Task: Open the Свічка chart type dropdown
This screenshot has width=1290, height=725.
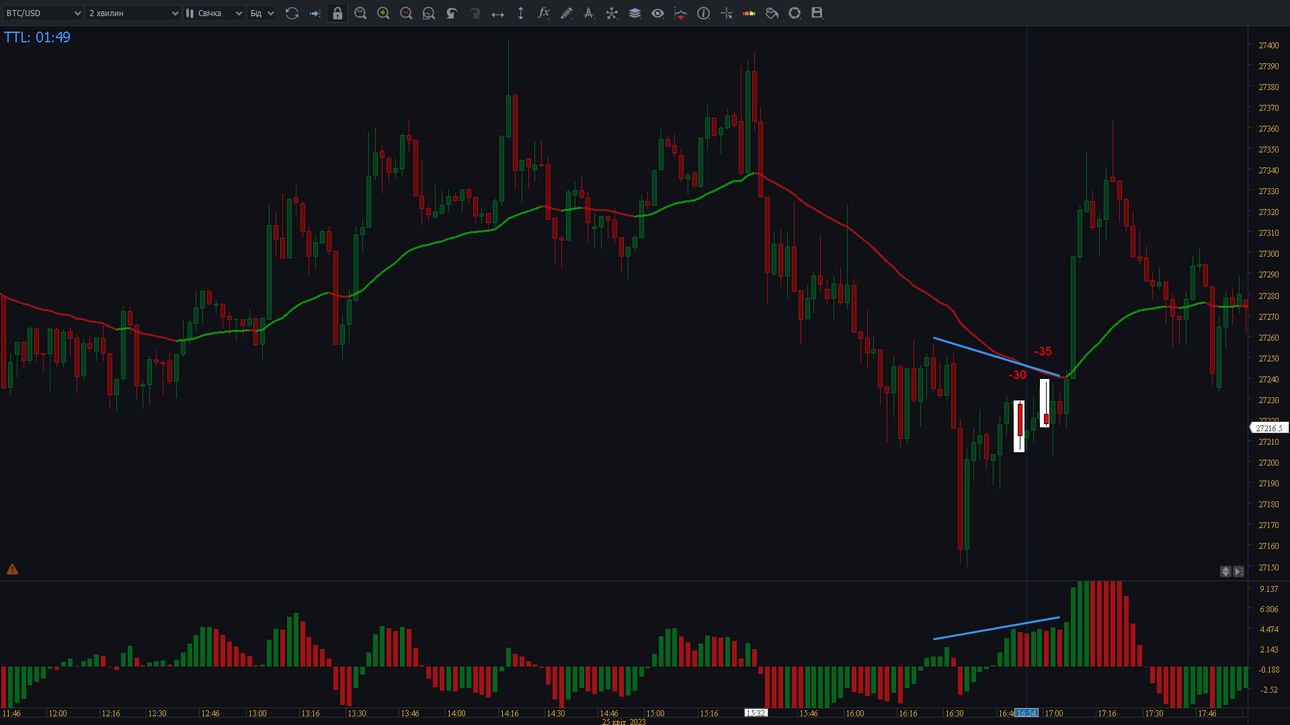Action: [x=214, y=13]
